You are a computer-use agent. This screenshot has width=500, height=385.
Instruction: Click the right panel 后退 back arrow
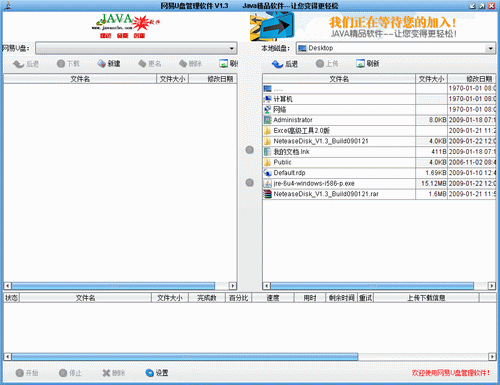click(x=277, y=64)
